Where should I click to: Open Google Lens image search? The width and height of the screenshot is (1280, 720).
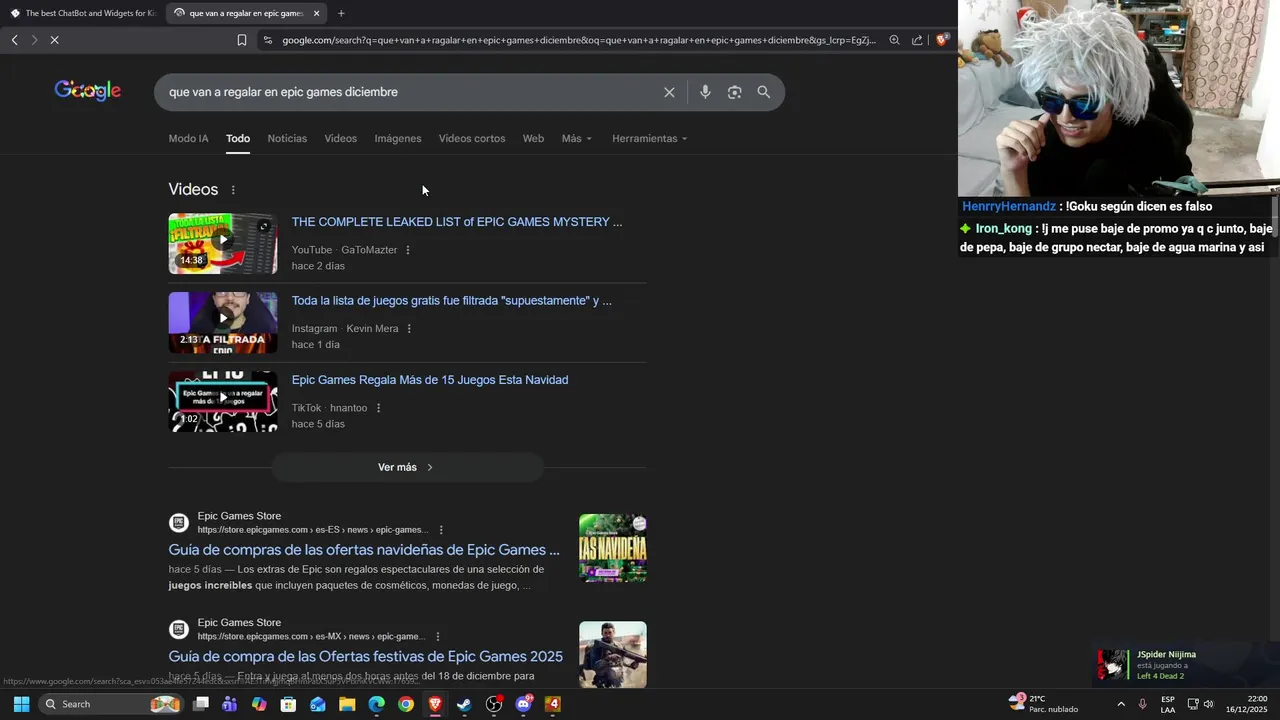pyautogui.click(x=734, y=92)
